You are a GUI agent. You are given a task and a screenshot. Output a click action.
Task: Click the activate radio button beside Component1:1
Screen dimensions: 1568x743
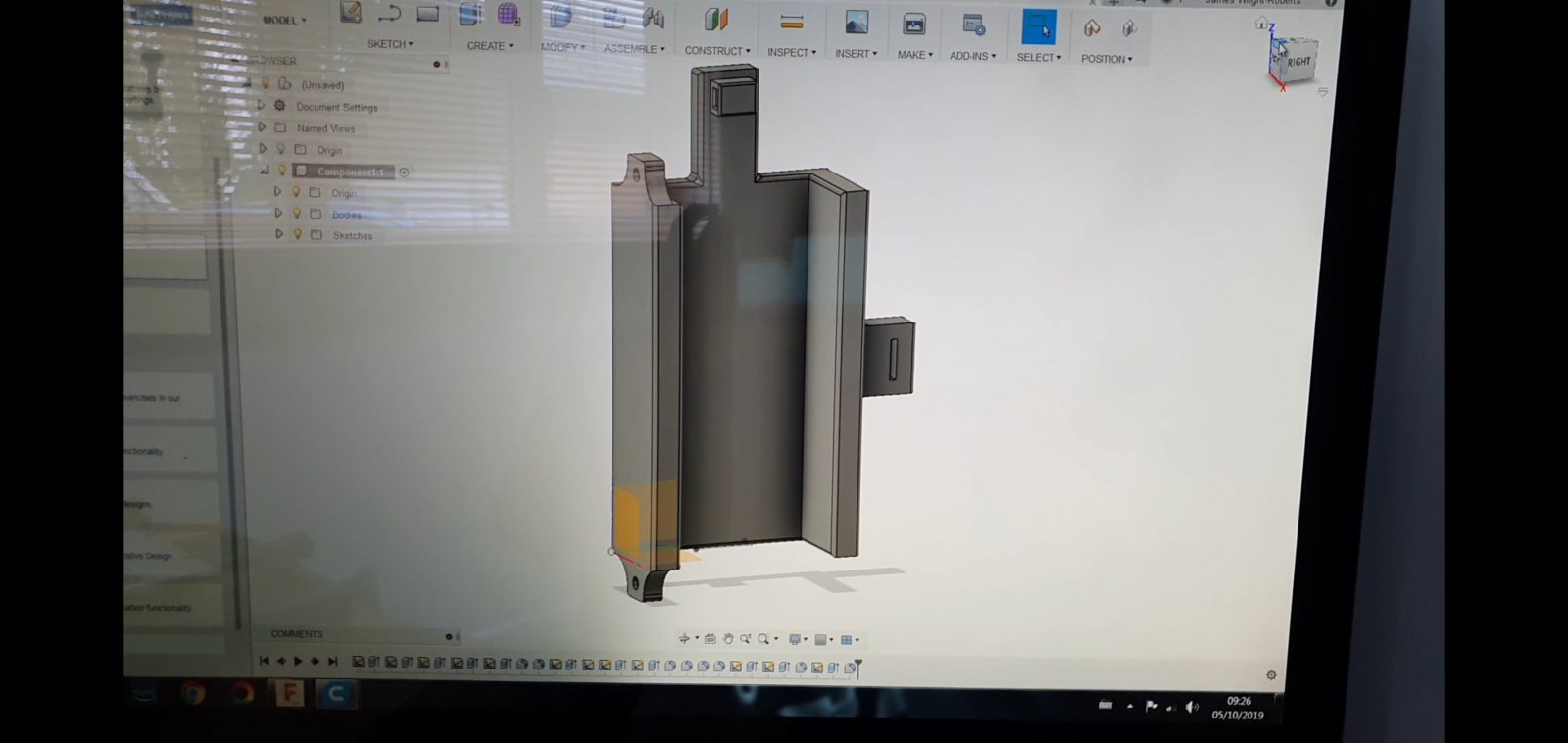[404, 173]
